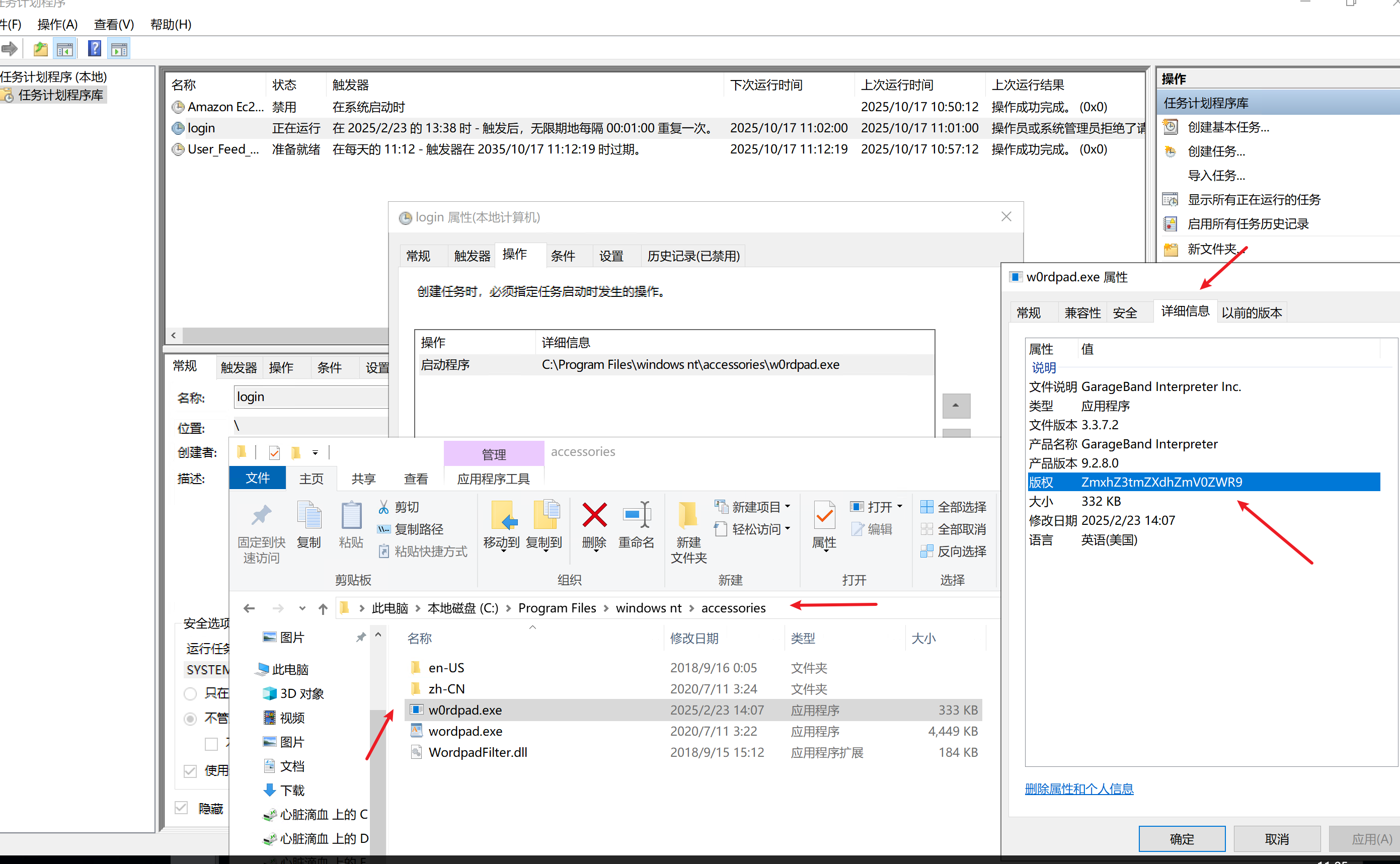The height and width of the screenshot is (864, 1400).
Task: Toggle the Hidden (隐藏) checkbox
Action: coord(181,808)
